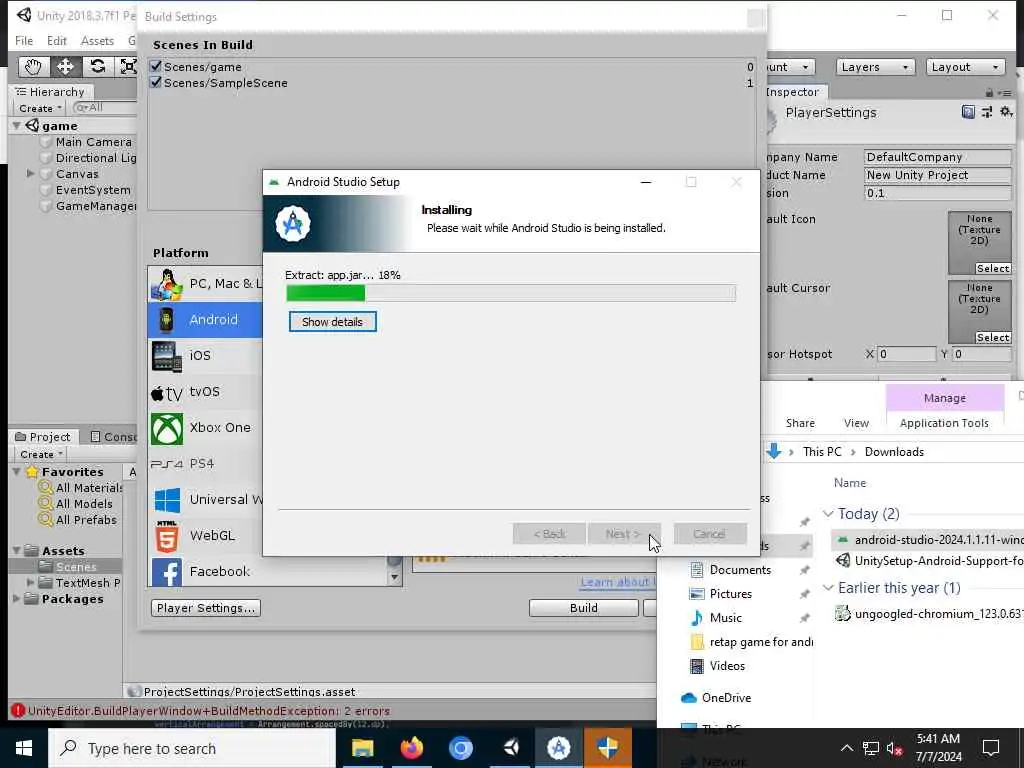The width and height of the screenshot is (1024, 768).
Task: Collapse the Earlier this year group
Action: tap(828, 588)
